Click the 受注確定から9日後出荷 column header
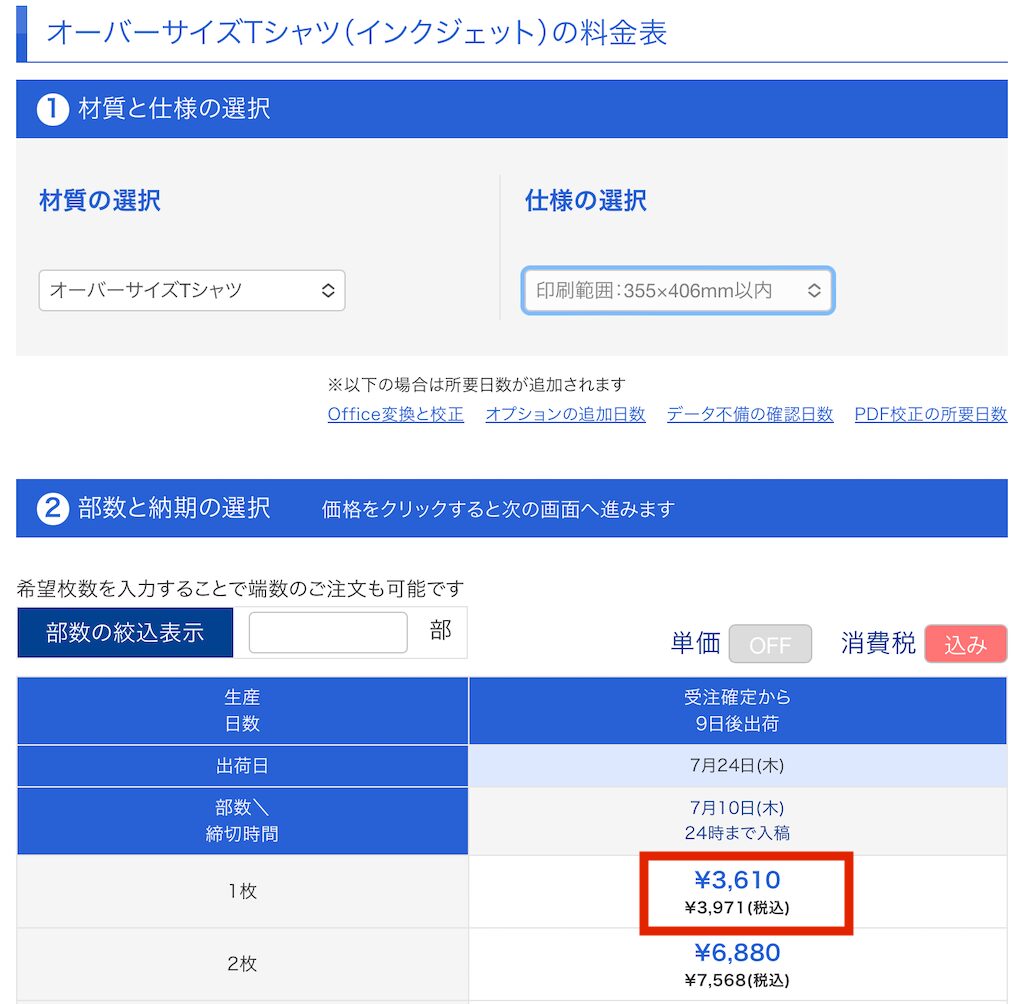This screenshot has height=1004, width=1024. click(737, 711)
